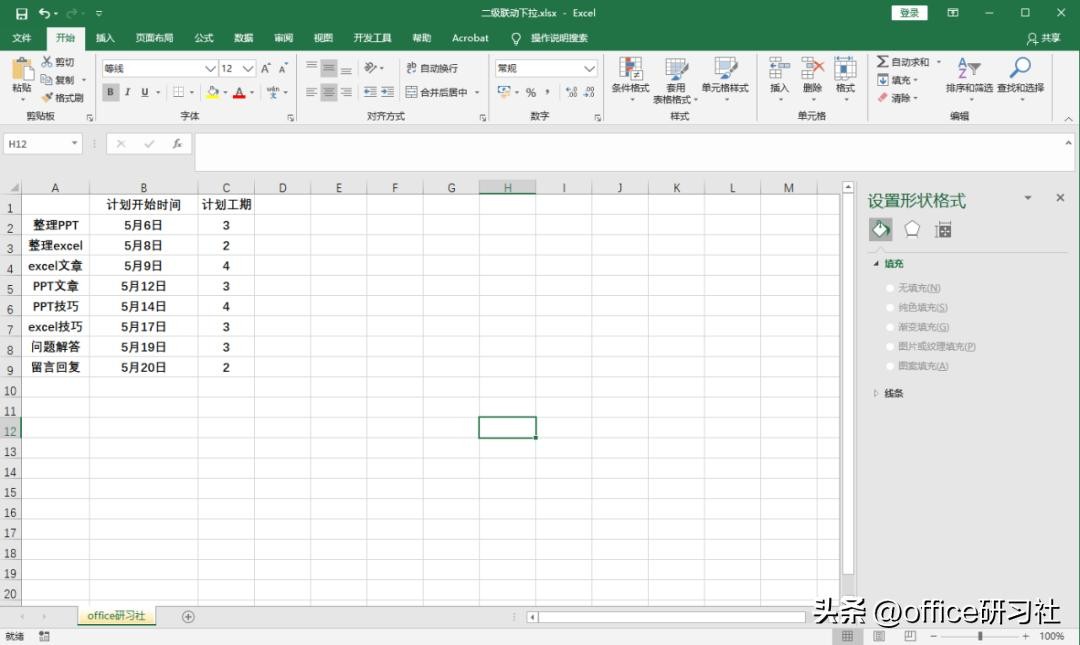This screenshot has width=1080, height=645.
Task: Select the No fill radio option
Action: (890, 288)
